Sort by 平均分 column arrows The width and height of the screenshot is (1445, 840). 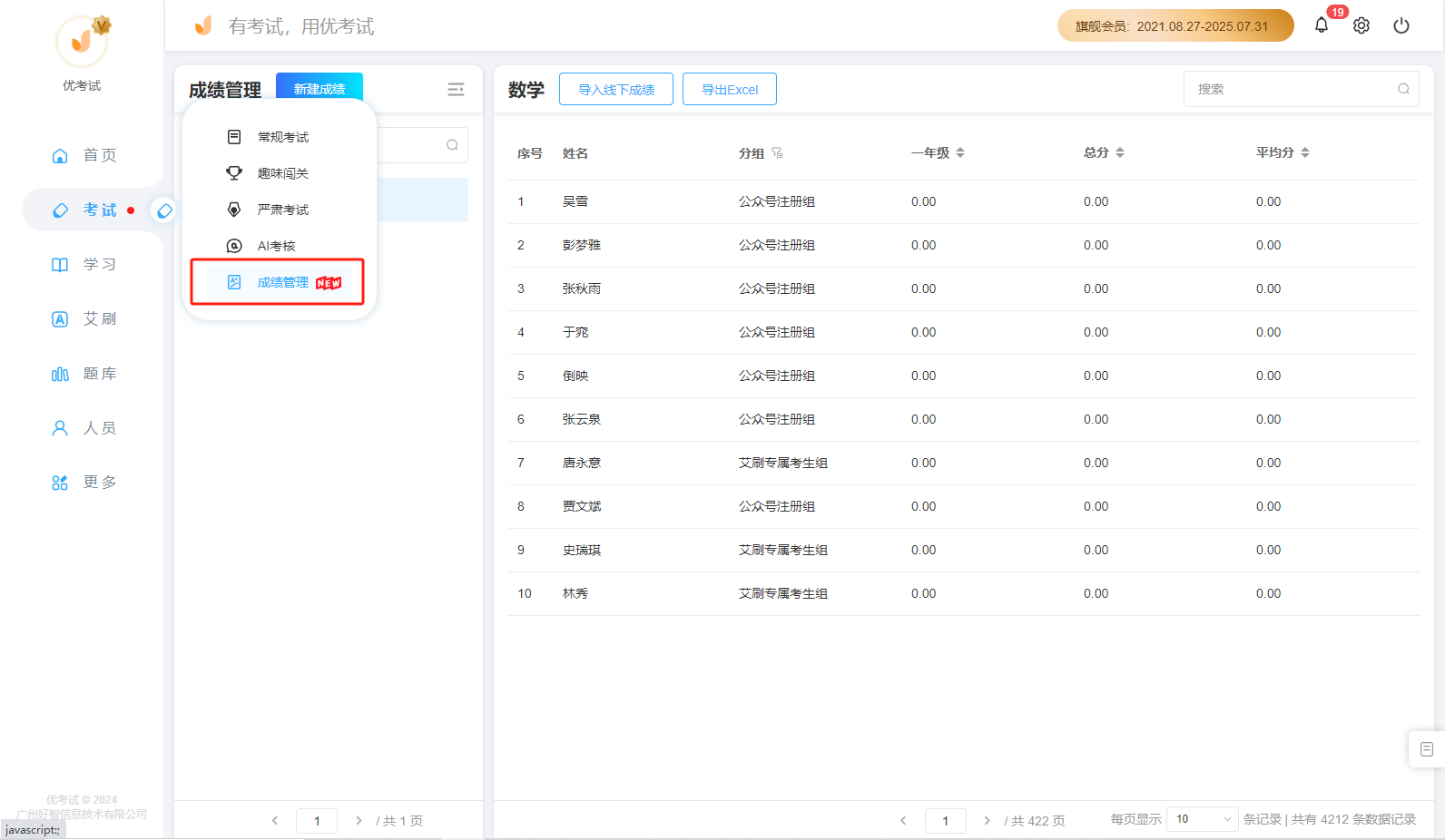(1305, 152)
